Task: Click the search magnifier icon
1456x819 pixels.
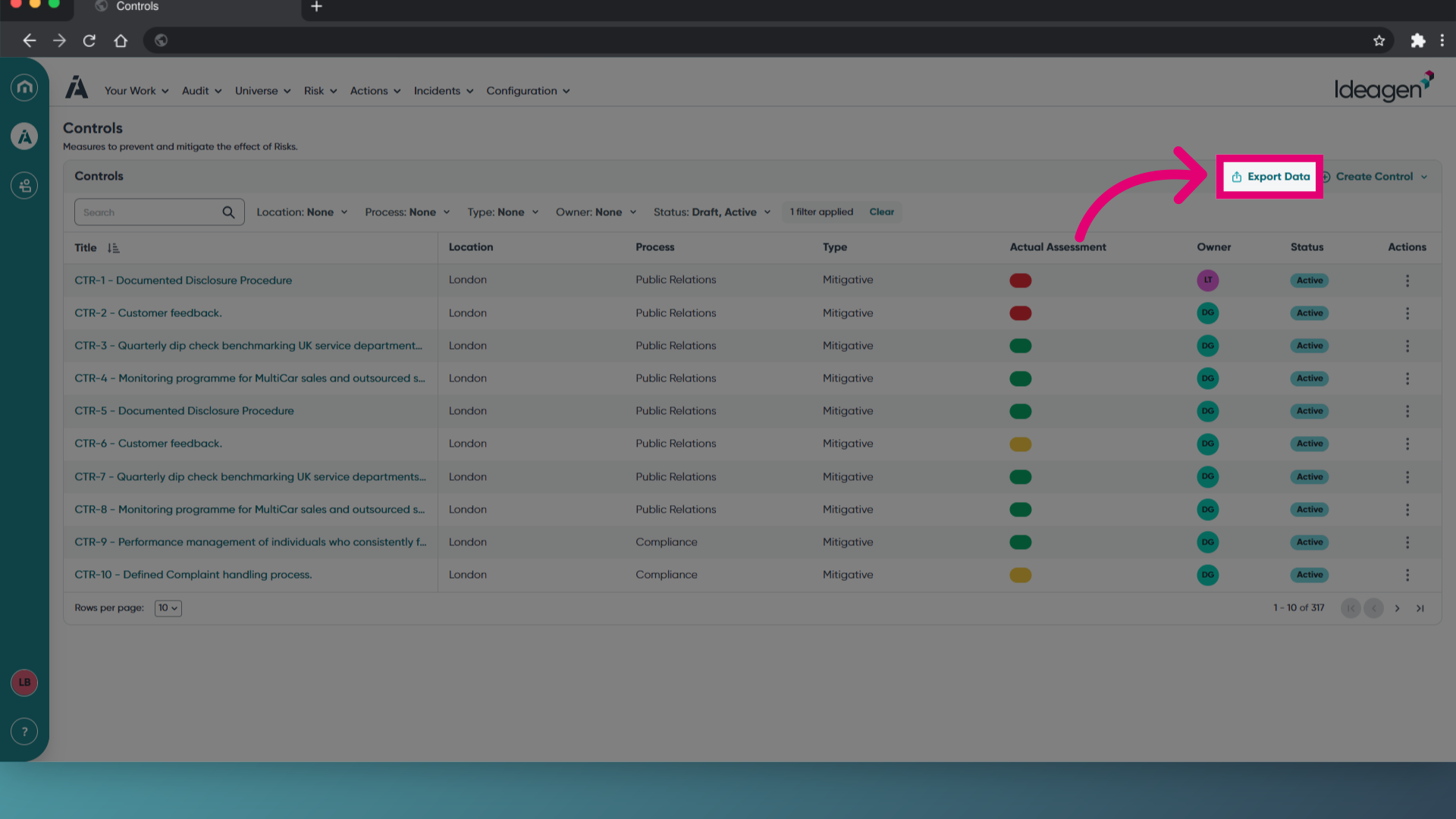Action: [228, 212]
